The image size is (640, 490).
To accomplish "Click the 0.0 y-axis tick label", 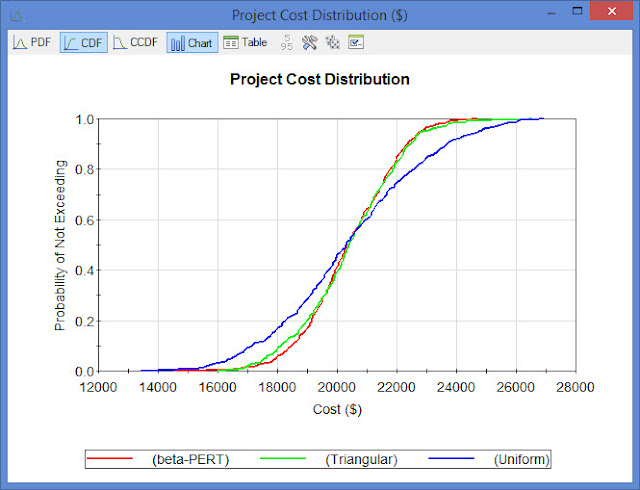I will click(x=85, y=372).
